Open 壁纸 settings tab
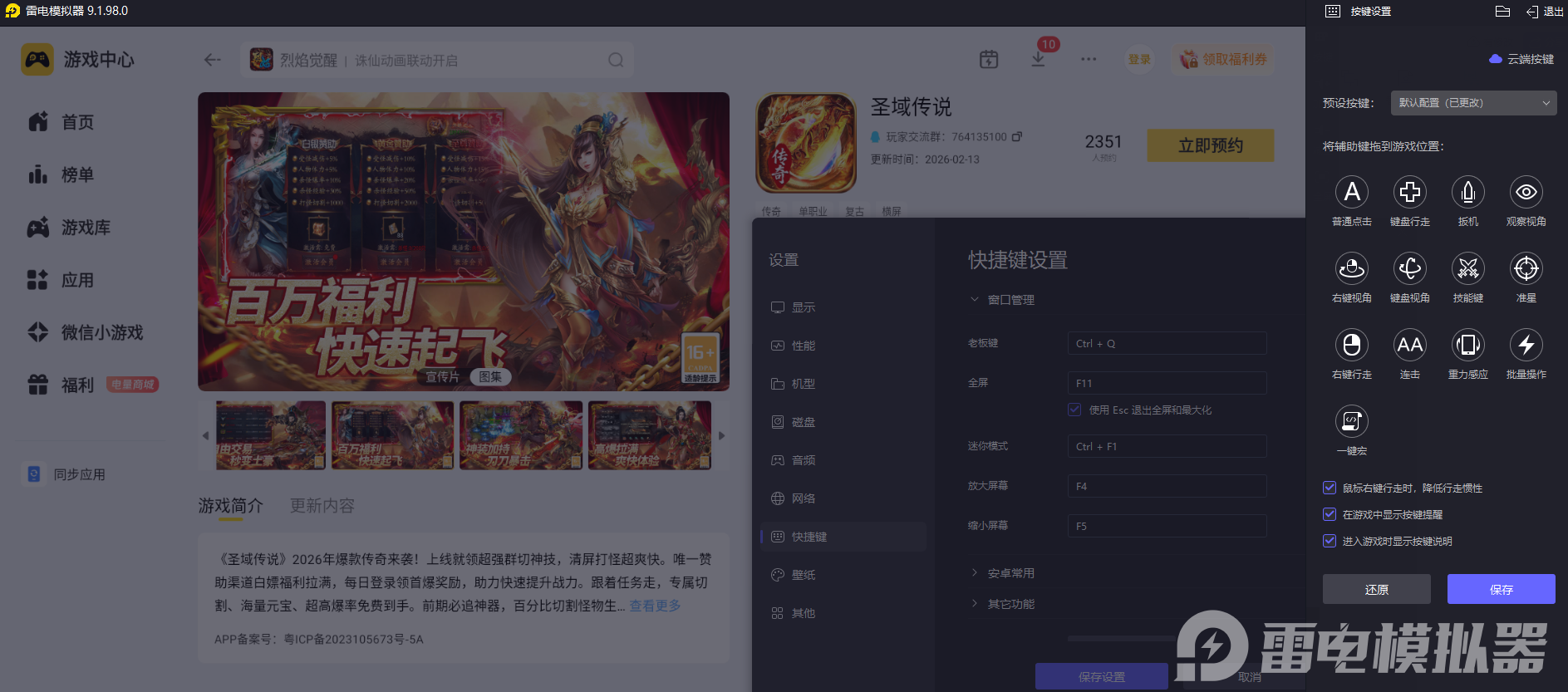 843,575
